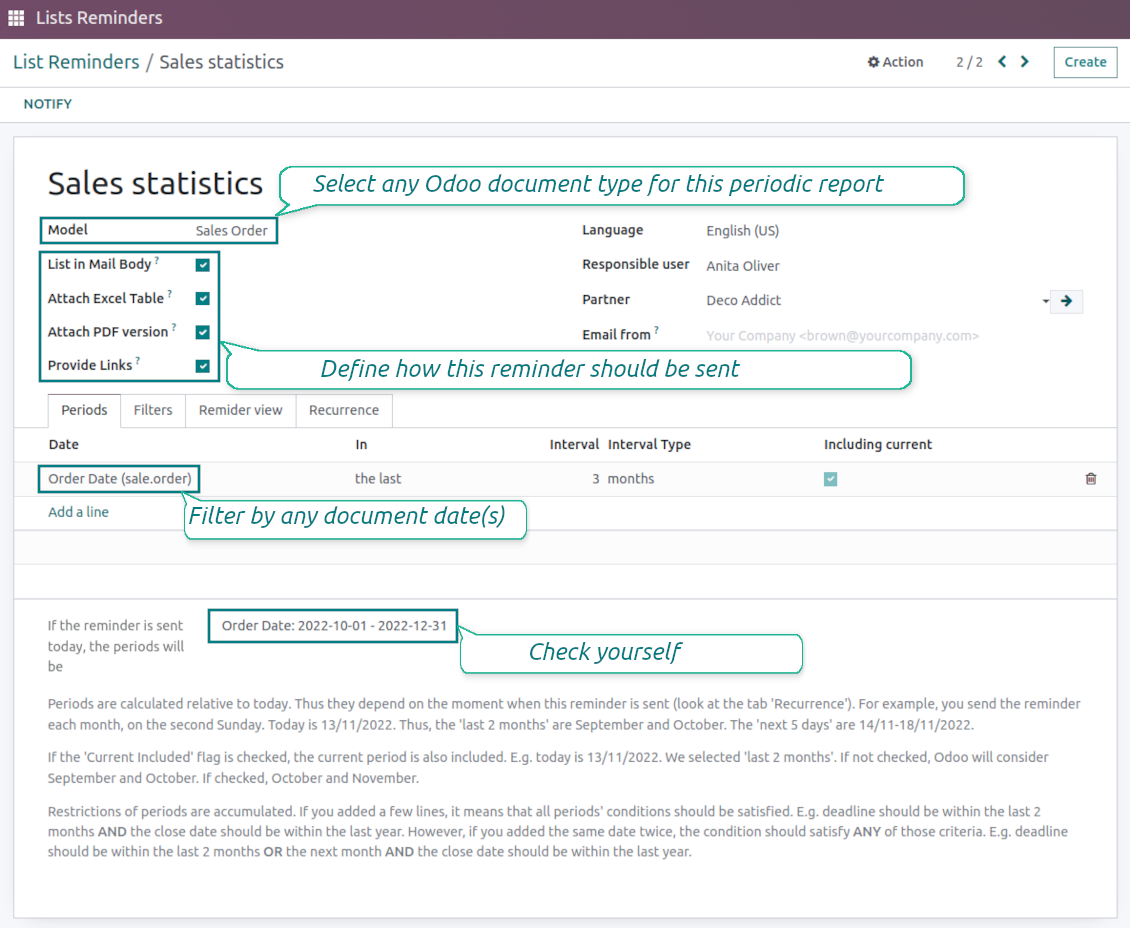Delete the Order Date period row

1090,479
